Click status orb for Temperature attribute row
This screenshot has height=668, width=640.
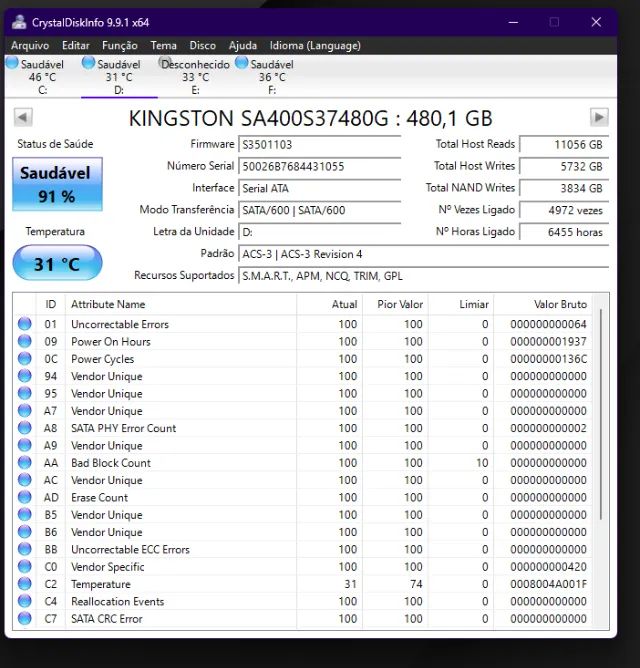25,584
